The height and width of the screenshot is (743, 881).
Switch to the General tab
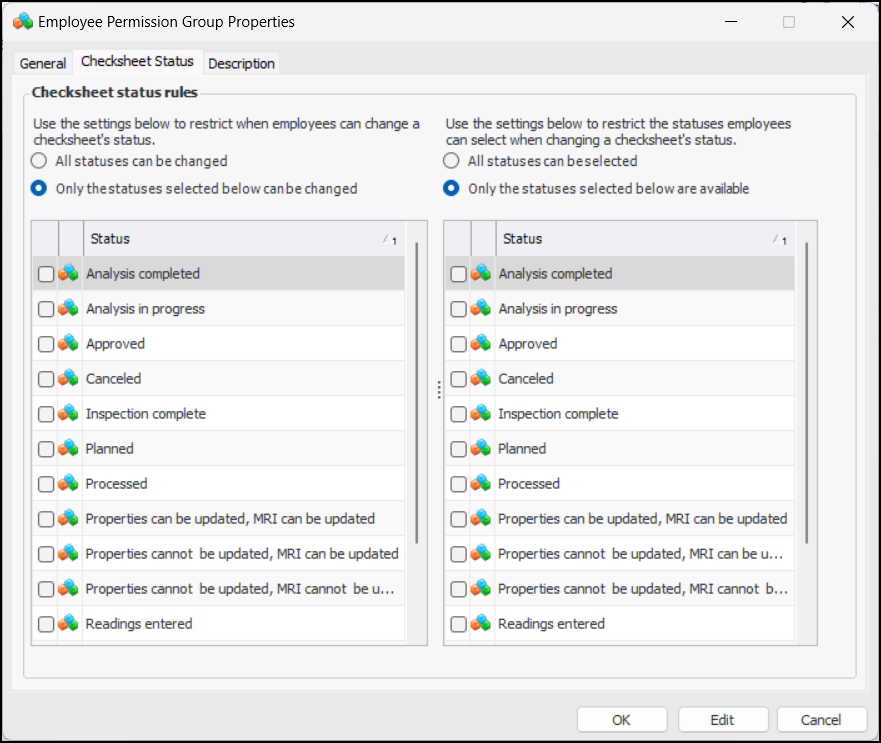[43, 63]
